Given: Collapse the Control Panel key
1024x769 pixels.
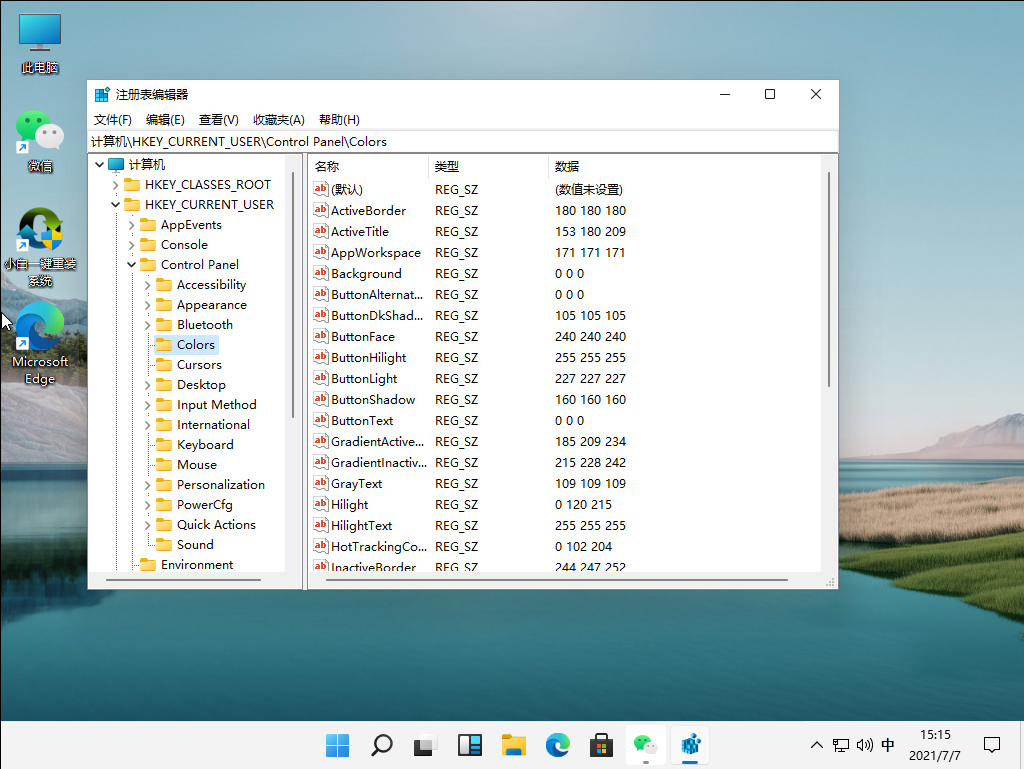Looking at the screenshot, I should (x=132, y=264).
